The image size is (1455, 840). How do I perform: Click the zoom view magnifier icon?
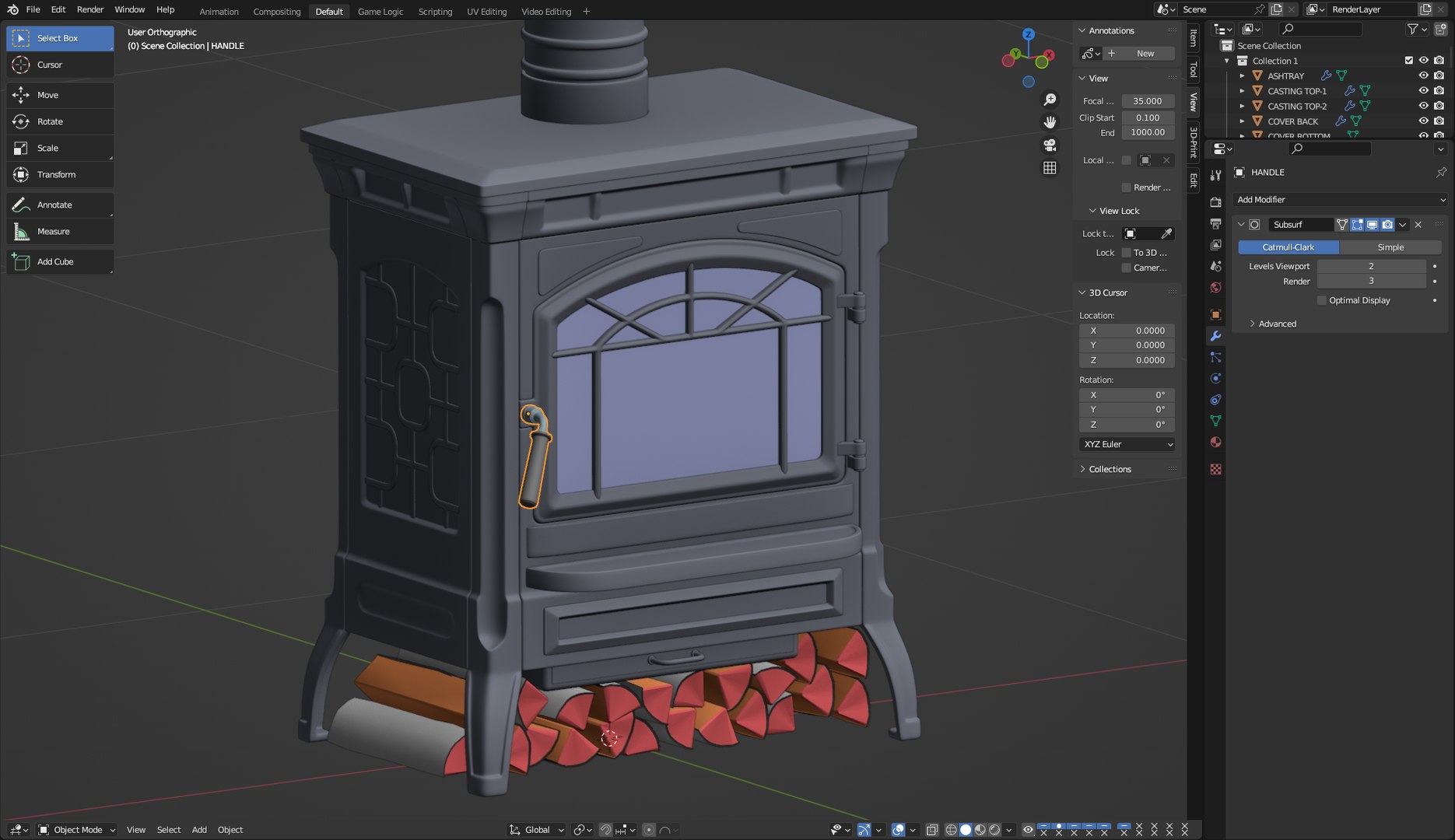tap(1050, 100)
